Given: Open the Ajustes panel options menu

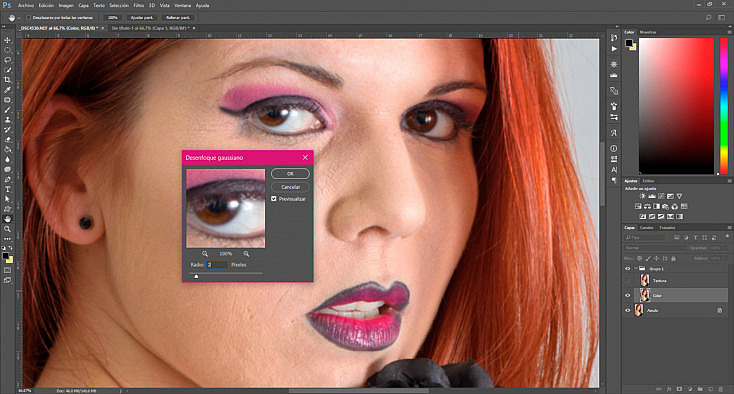Looking at the screenshot, I should pyautogui.click(x=729, y=181).
